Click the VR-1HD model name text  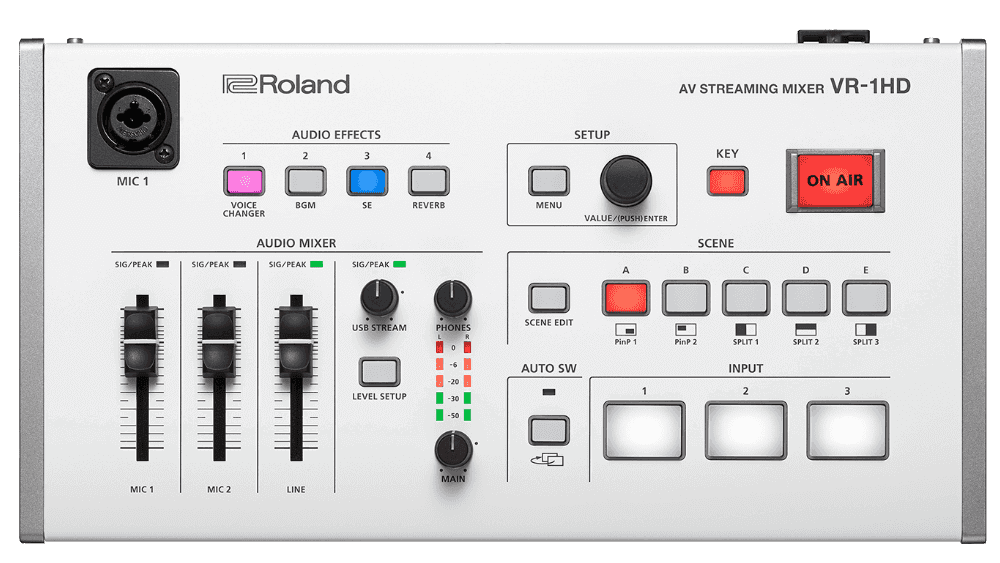(870, 86)
